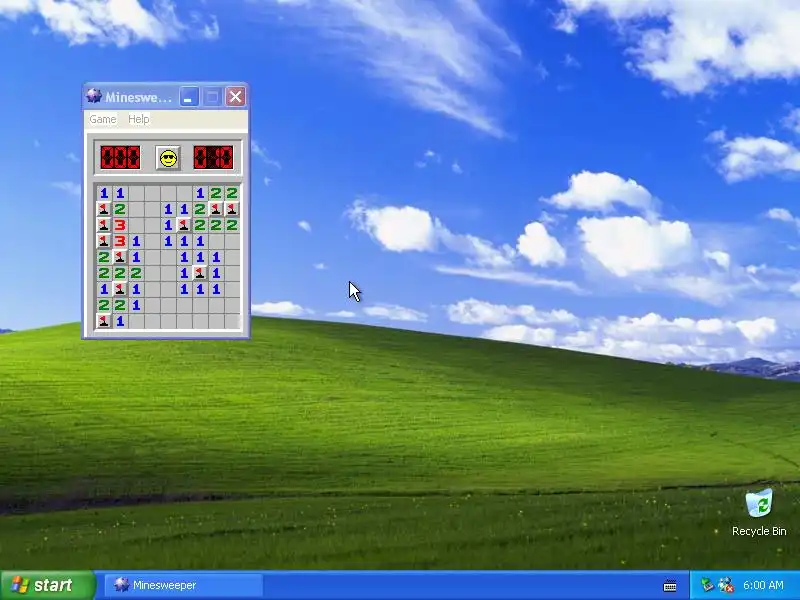
Task: Click the sunglasses smiley face button
Action: [168, 158]
